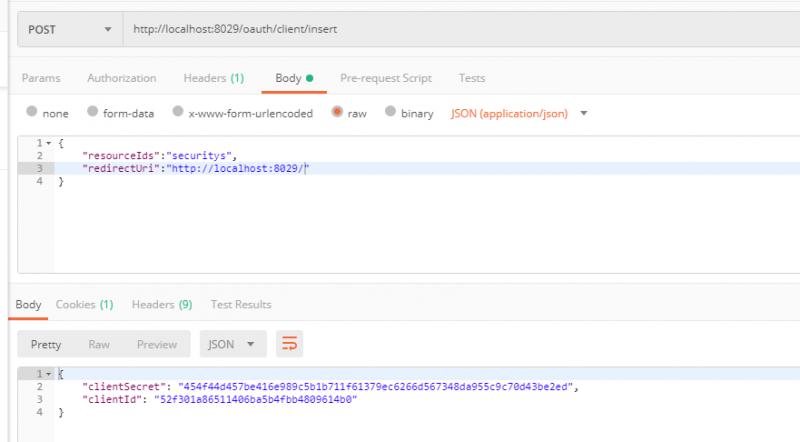The image size is (800, 442).
Task: Open the POST method dropdown
Action: (70, 30)
